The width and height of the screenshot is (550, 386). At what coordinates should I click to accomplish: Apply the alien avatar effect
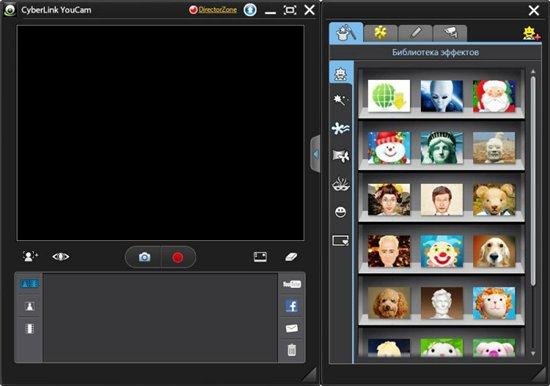pos(442,96)
